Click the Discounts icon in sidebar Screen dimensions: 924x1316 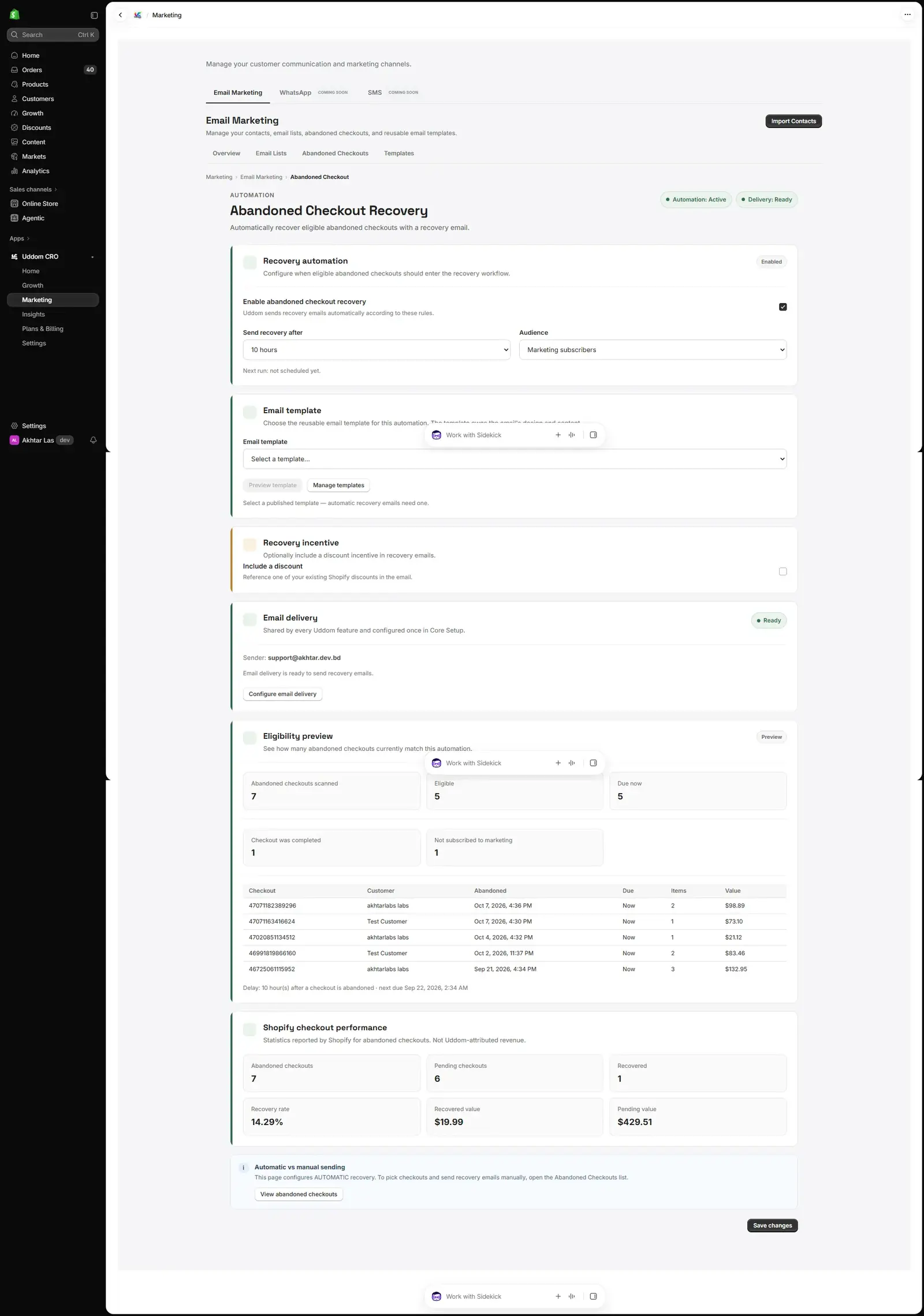pos(14,128)
